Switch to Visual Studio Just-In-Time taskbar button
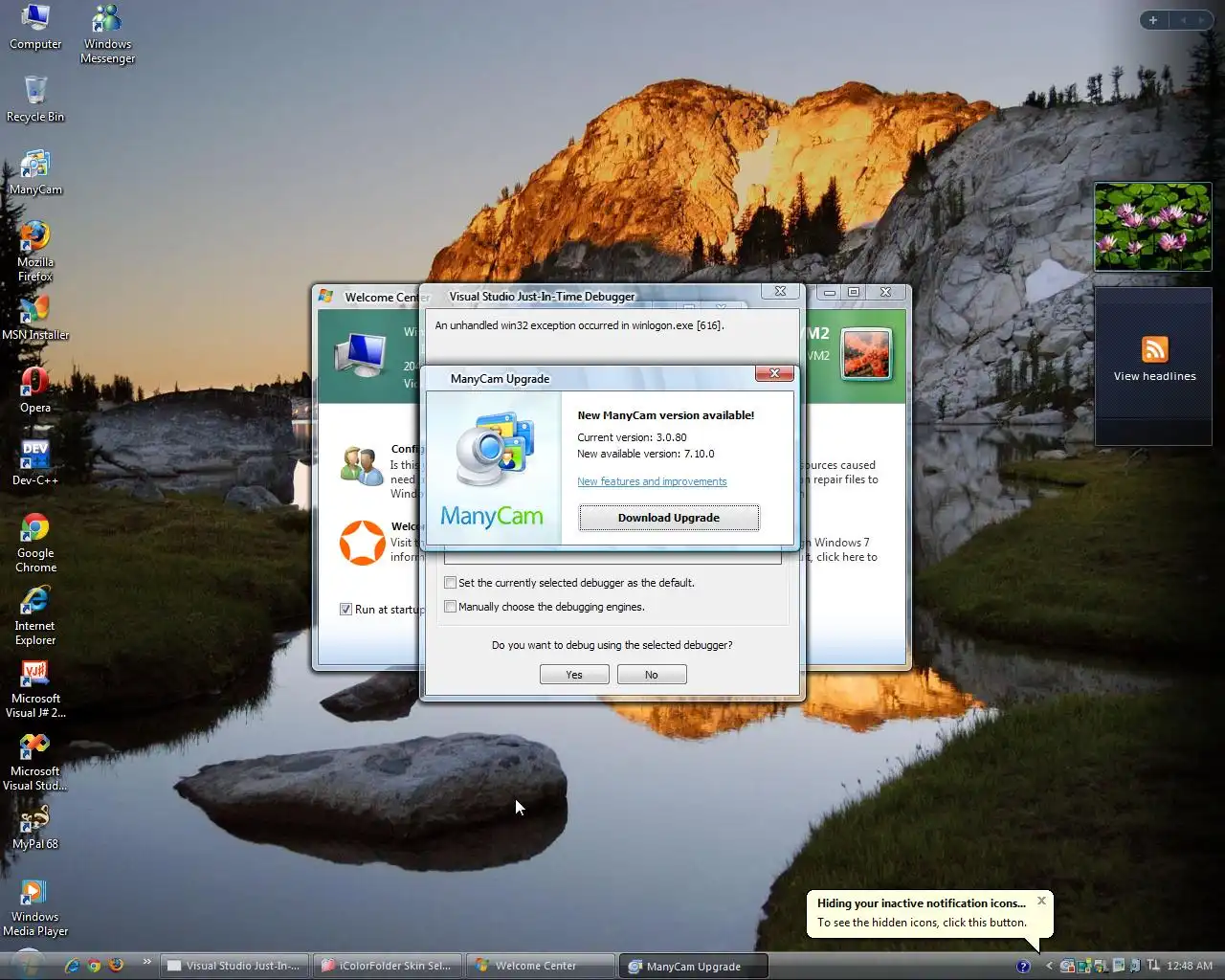Image resolution: width=1225 pixels, height=980 pixels. 234,966
